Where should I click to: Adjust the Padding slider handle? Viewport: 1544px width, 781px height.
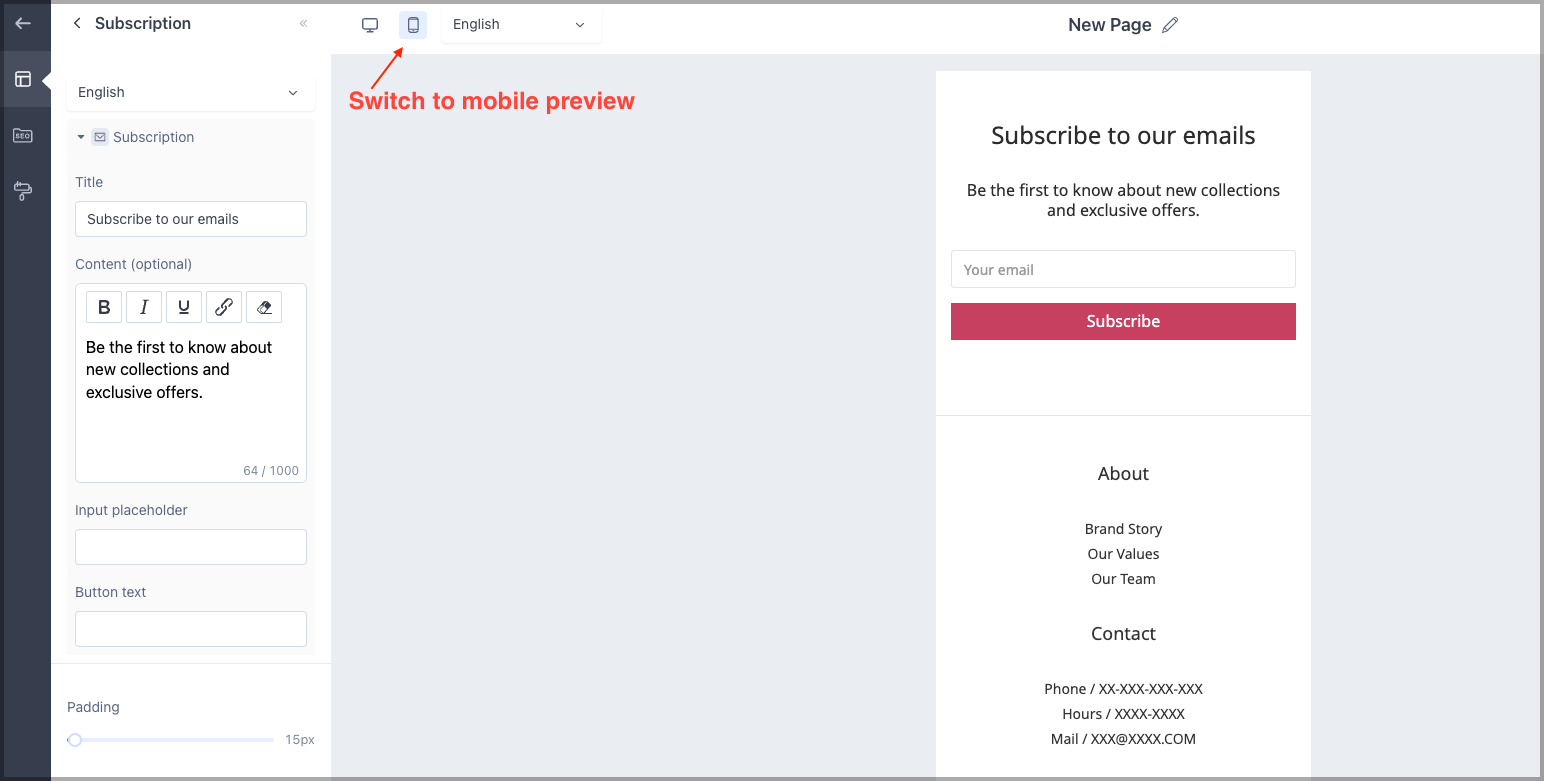(75, 740)
